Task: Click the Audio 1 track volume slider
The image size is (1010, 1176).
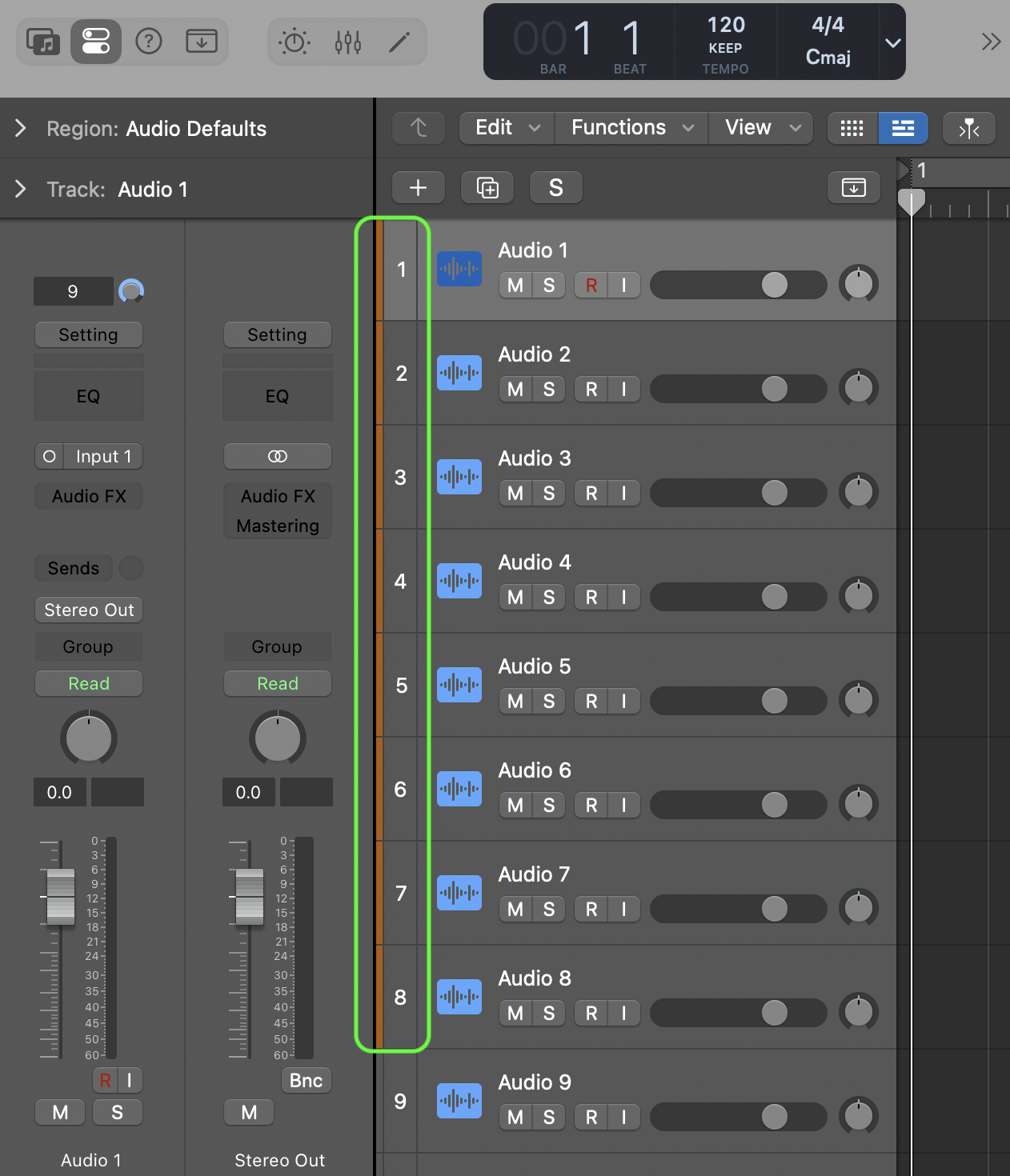Action: [739, 285]
